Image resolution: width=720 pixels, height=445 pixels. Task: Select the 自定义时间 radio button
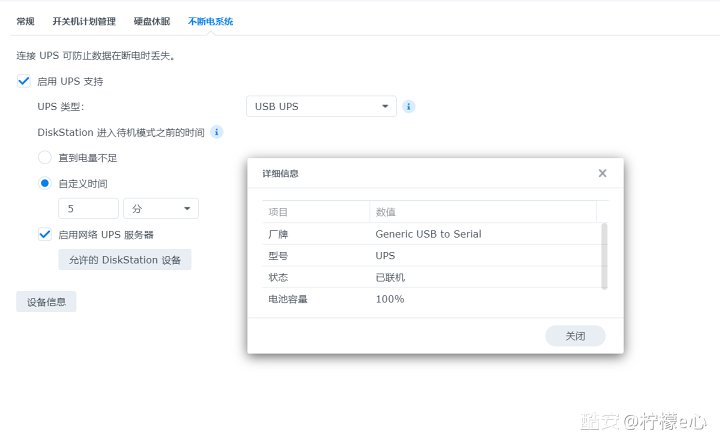[45, 183]
